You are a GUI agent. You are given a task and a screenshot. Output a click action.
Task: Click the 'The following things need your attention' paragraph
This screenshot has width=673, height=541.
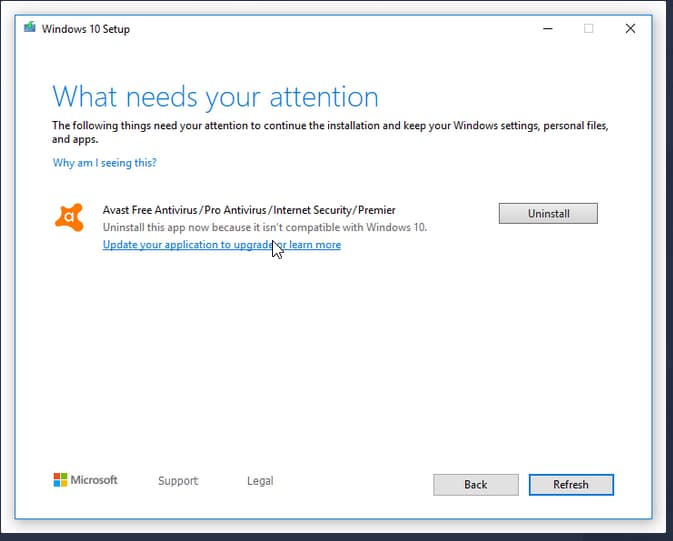pyautogui.click(x=330, y=132)
